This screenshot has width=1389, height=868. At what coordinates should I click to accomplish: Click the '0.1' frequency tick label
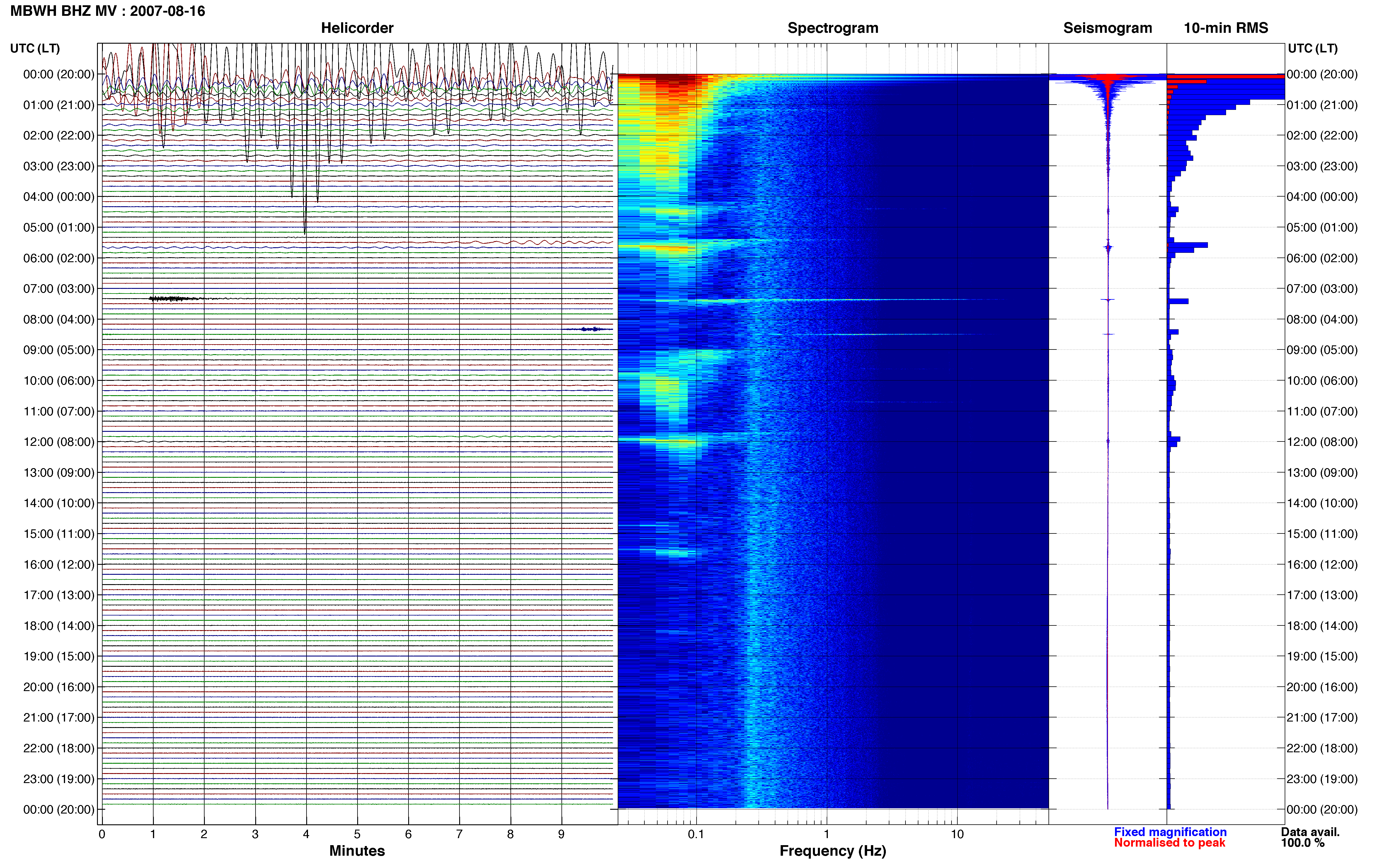[696, 834]
